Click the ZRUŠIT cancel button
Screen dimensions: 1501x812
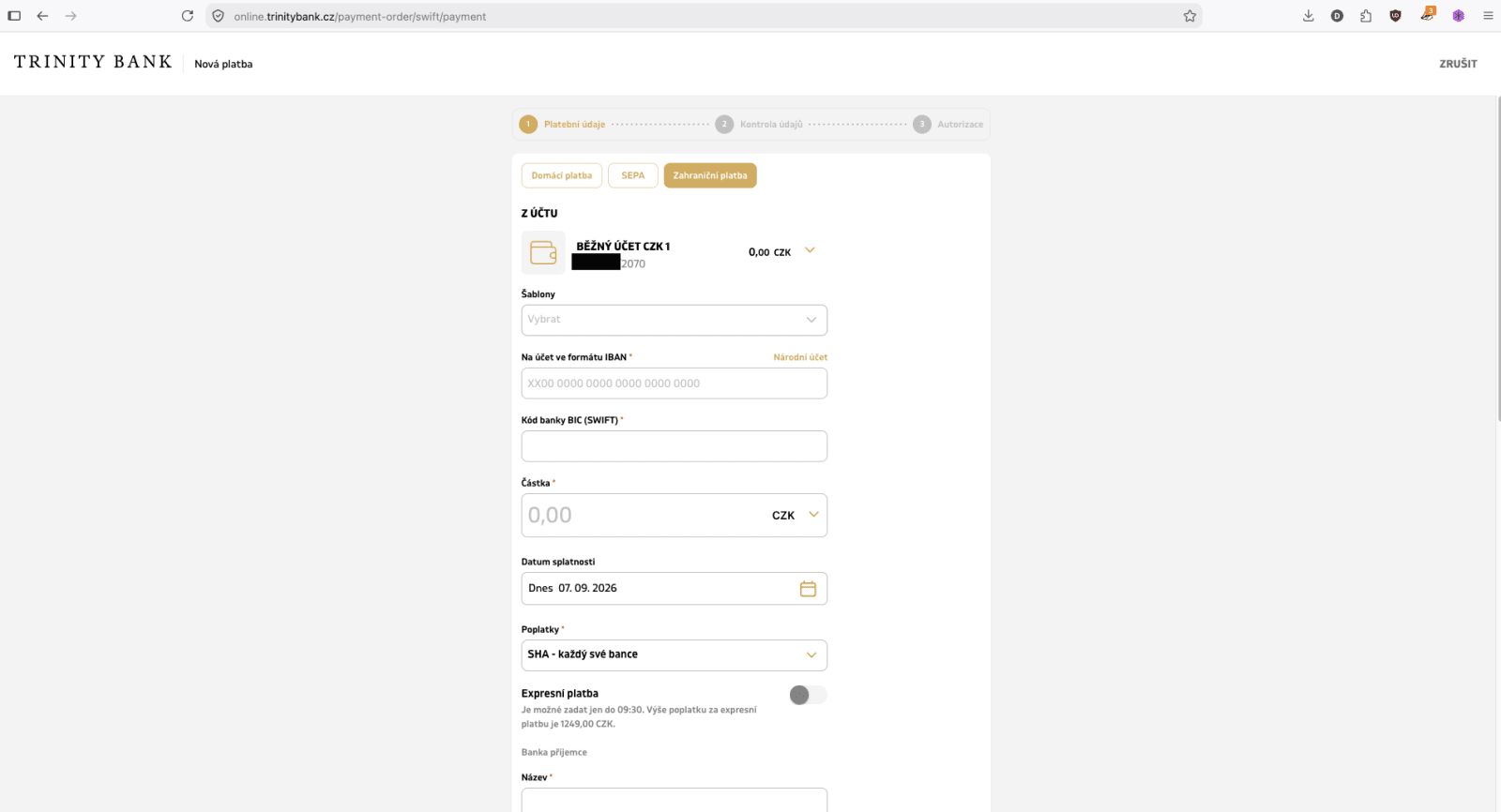(1458, 64)
